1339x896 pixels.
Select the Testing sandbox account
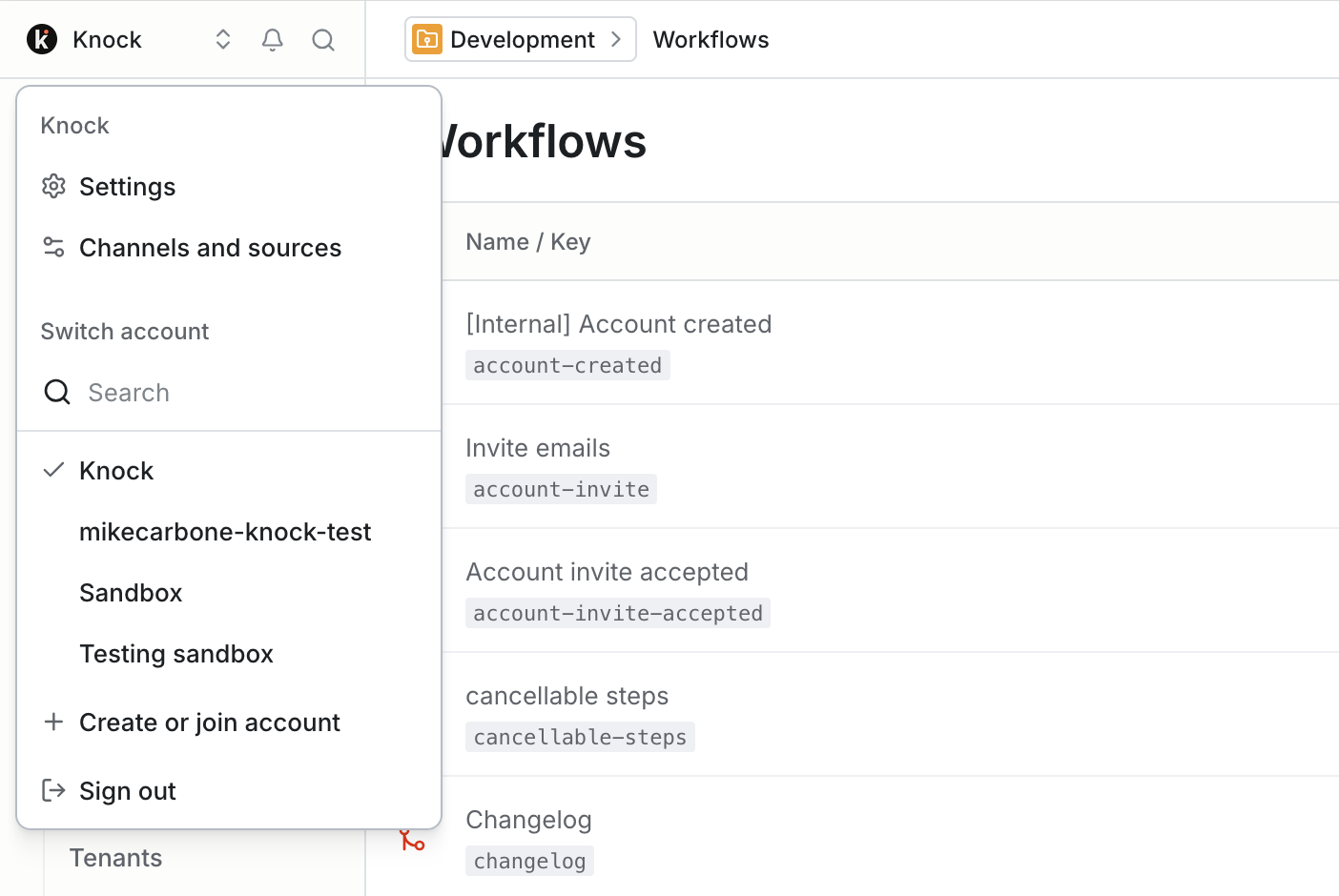(x=176, y=653)
